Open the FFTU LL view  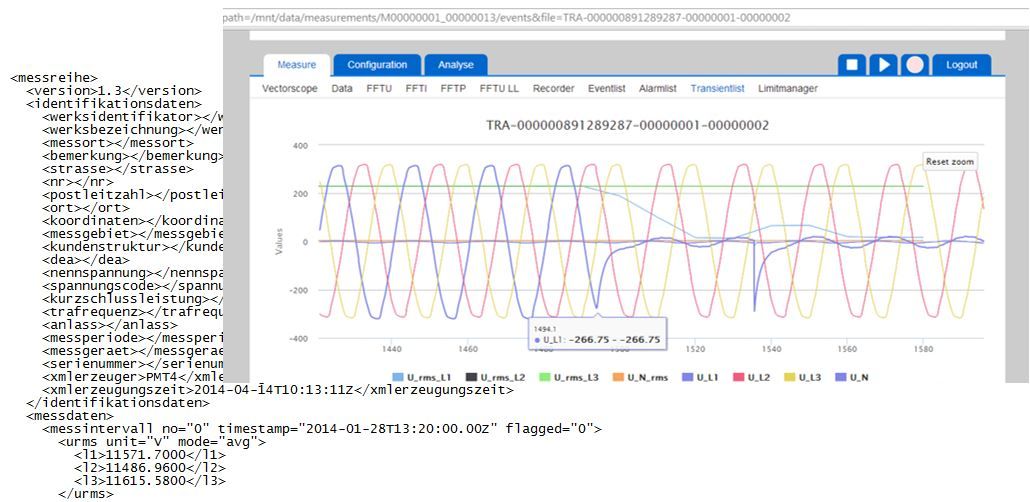coord(499,88)
